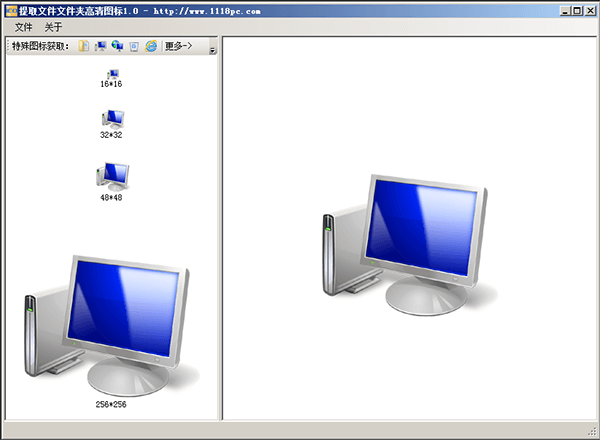This screenshot has height=440, width=600.
Task: Open the 文件 menu
Action: pos(23,27)
